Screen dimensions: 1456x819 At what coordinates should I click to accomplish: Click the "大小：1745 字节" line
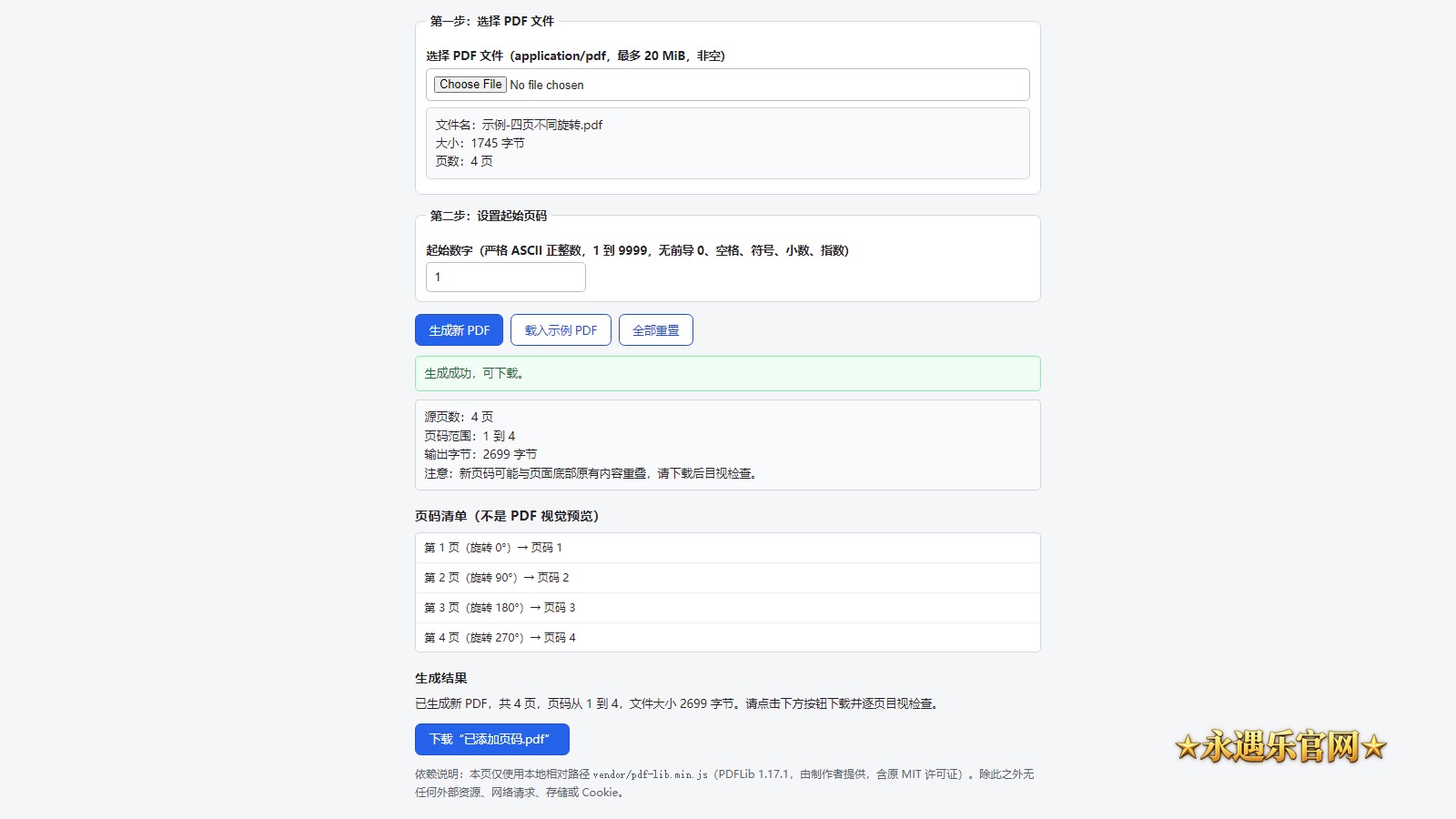(480, 143)
